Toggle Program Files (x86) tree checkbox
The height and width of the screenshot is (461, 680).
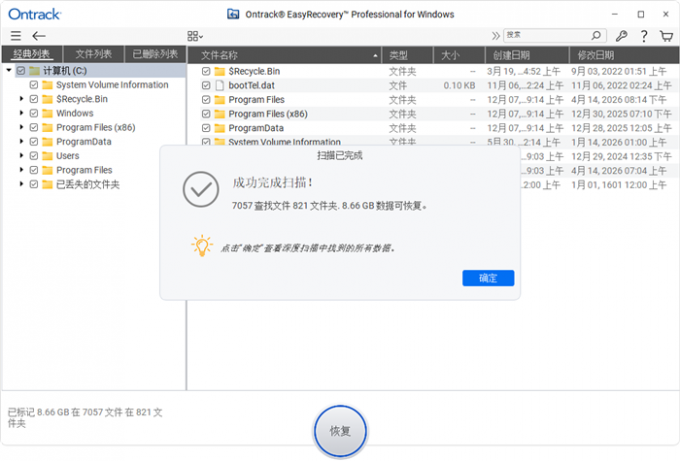pyautogui.click(x=34, y=128)
